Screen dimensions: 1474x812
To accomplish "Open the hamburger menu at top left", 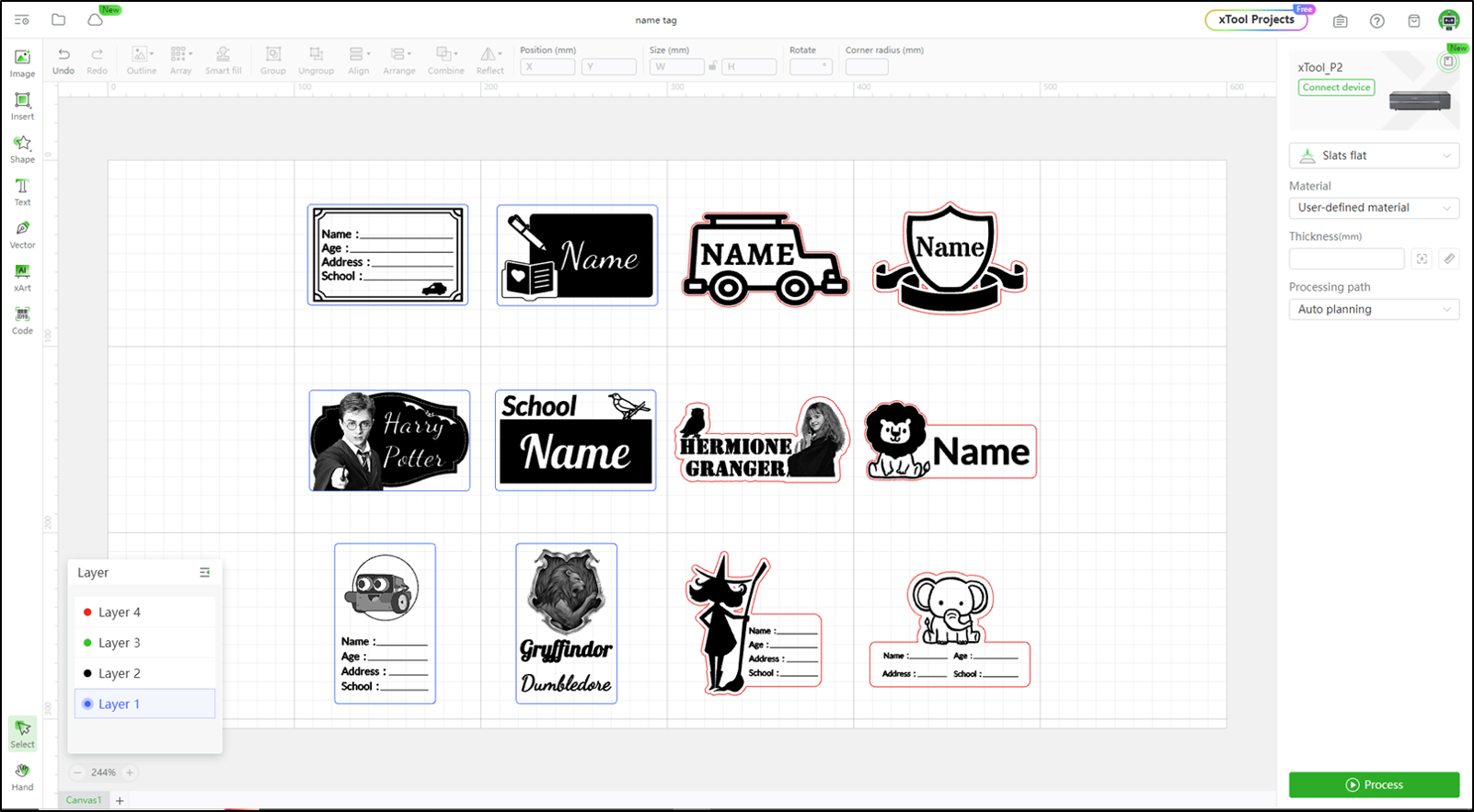I will point(21,19).
